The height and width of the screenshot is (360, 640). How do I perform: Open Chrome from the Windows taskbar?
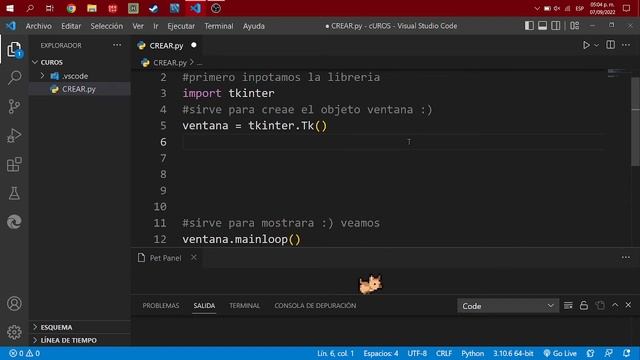[71, 8]
